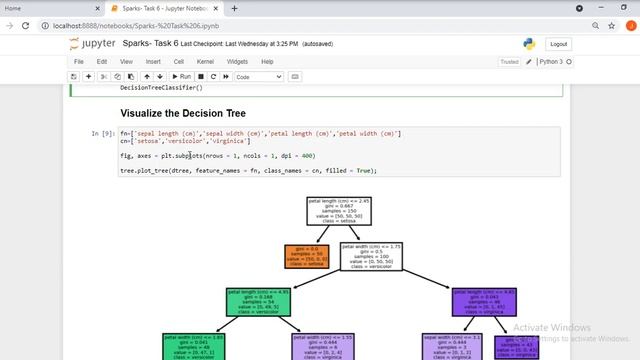Click the green versicolor node with samples 54
Viewport: 640px width, 360px height.
pyautogui.click(x=258, y=302)
